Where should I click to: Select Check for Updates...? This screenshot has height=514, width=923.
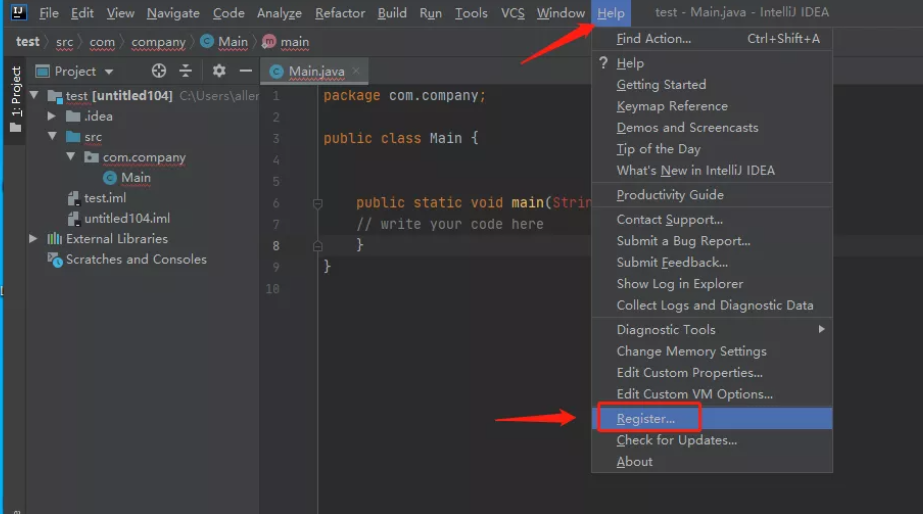point(712,440)
